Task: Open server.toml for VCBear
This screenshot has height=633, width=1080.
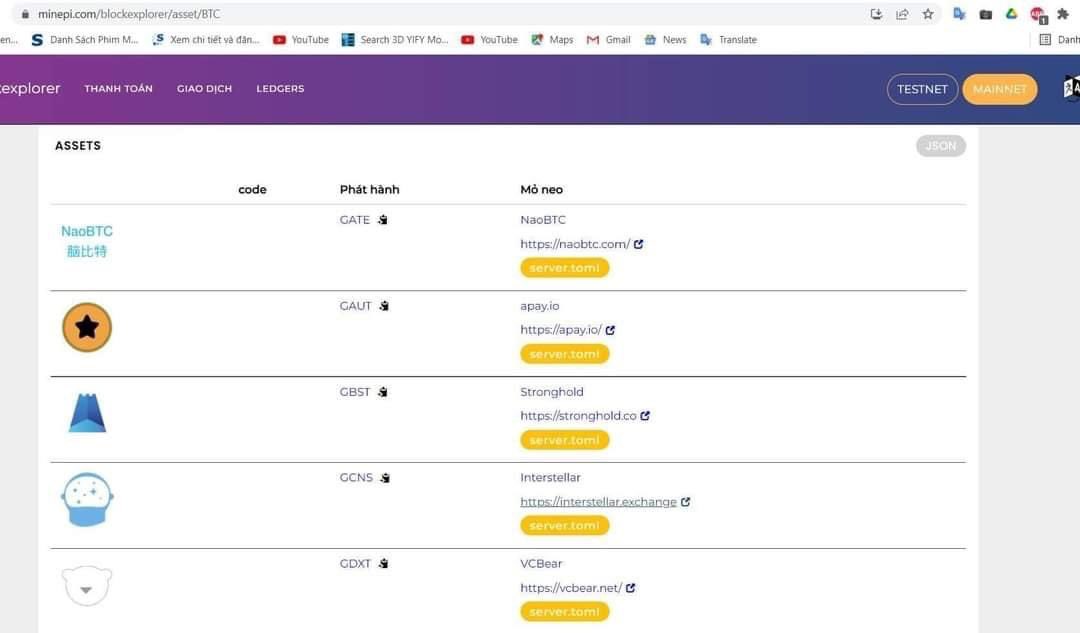Action: (x=565, y=612)
